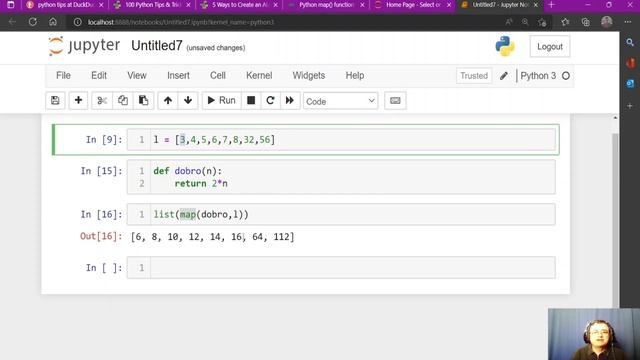Interrupt the kernel stop icon
The width and height of the screenshot is (640, 360).
251,100
